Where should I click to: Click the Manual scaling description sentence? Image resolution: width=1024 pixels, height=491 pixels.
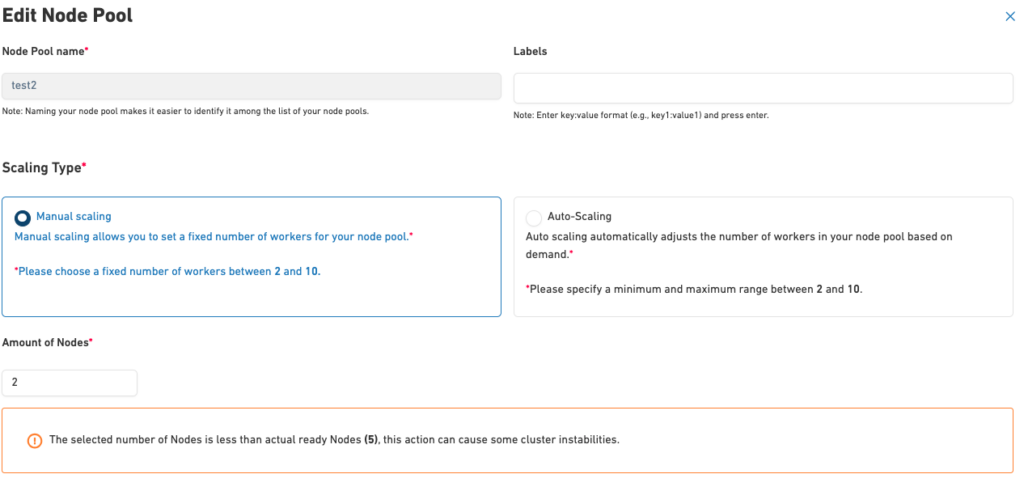pos(214,237)
